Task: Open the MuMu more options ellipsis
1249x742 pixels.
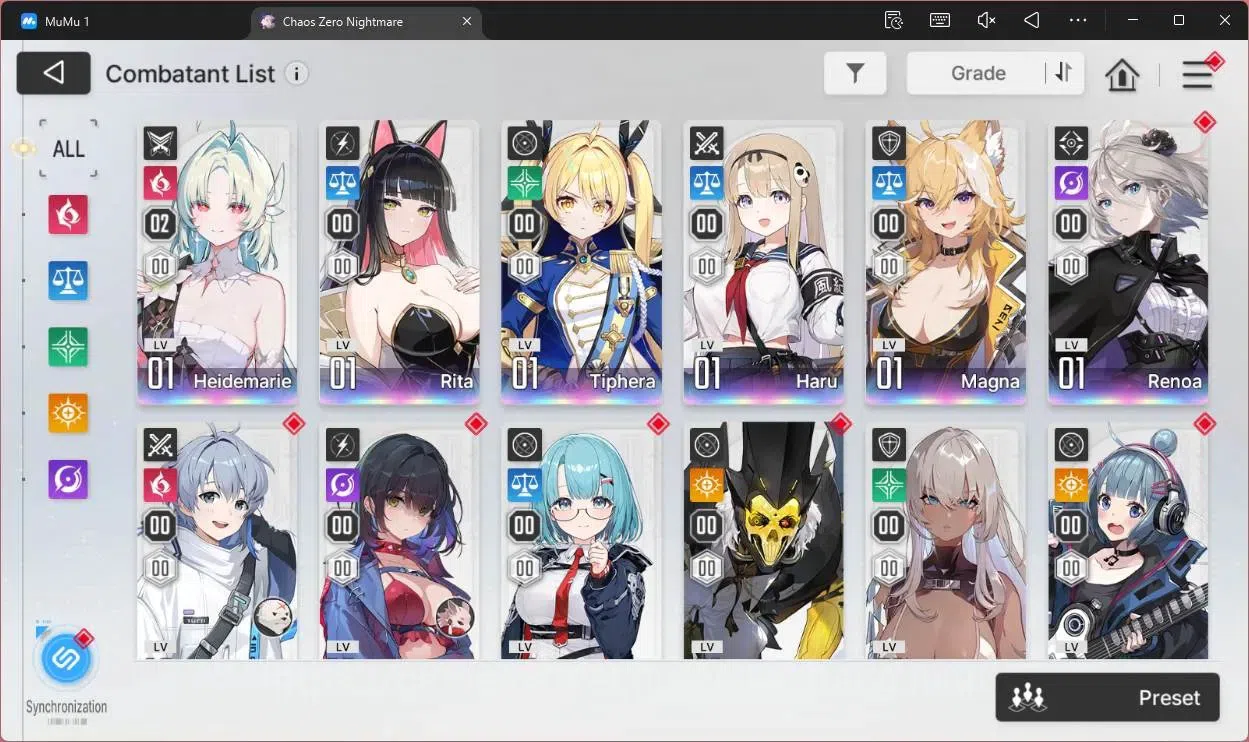Action: point(1078,20)
